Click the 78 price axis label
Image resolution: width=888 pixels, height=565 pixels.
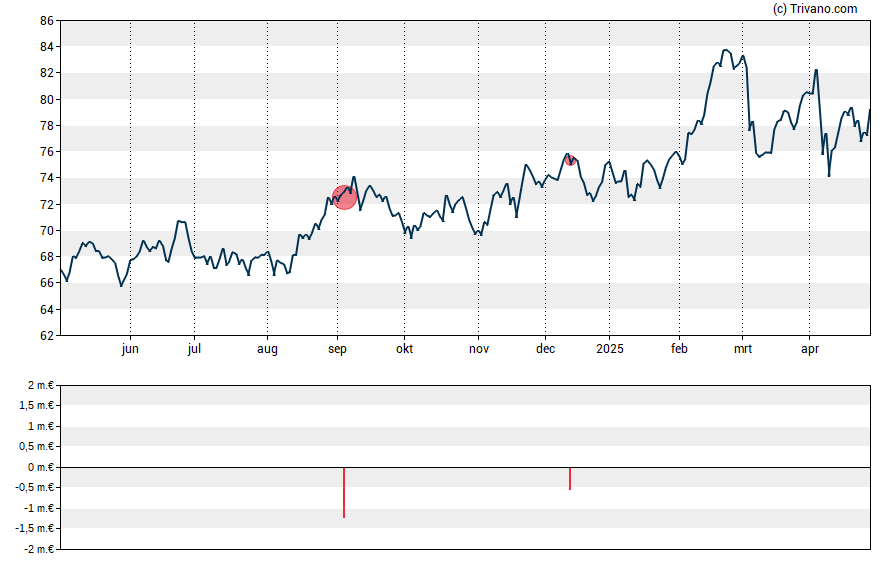(x=47, y=126)
